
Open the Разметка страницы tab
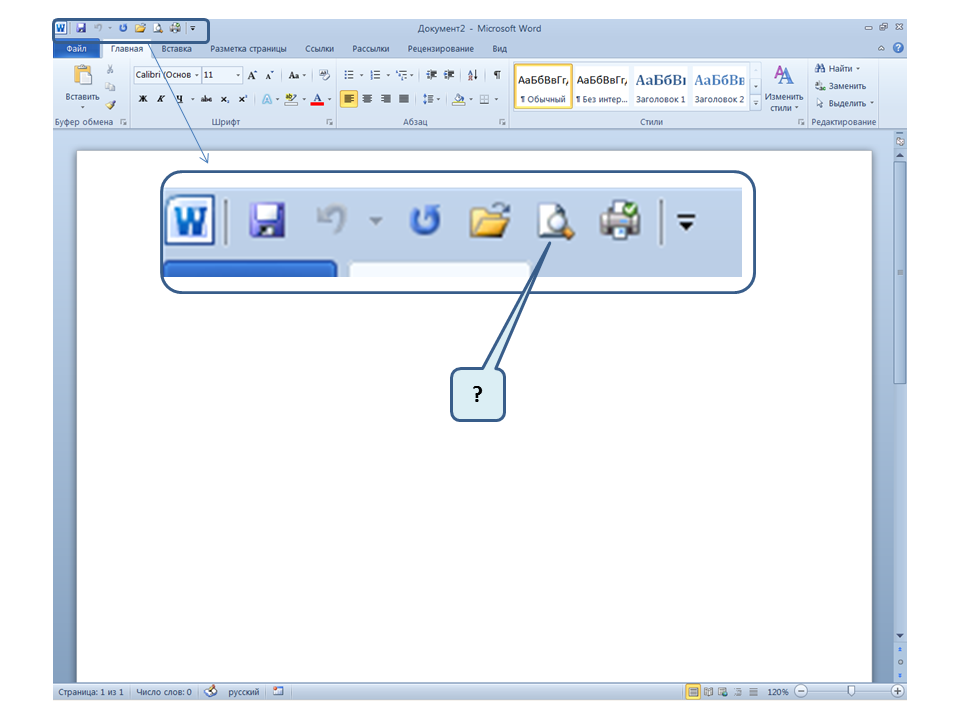pos(248,48)
